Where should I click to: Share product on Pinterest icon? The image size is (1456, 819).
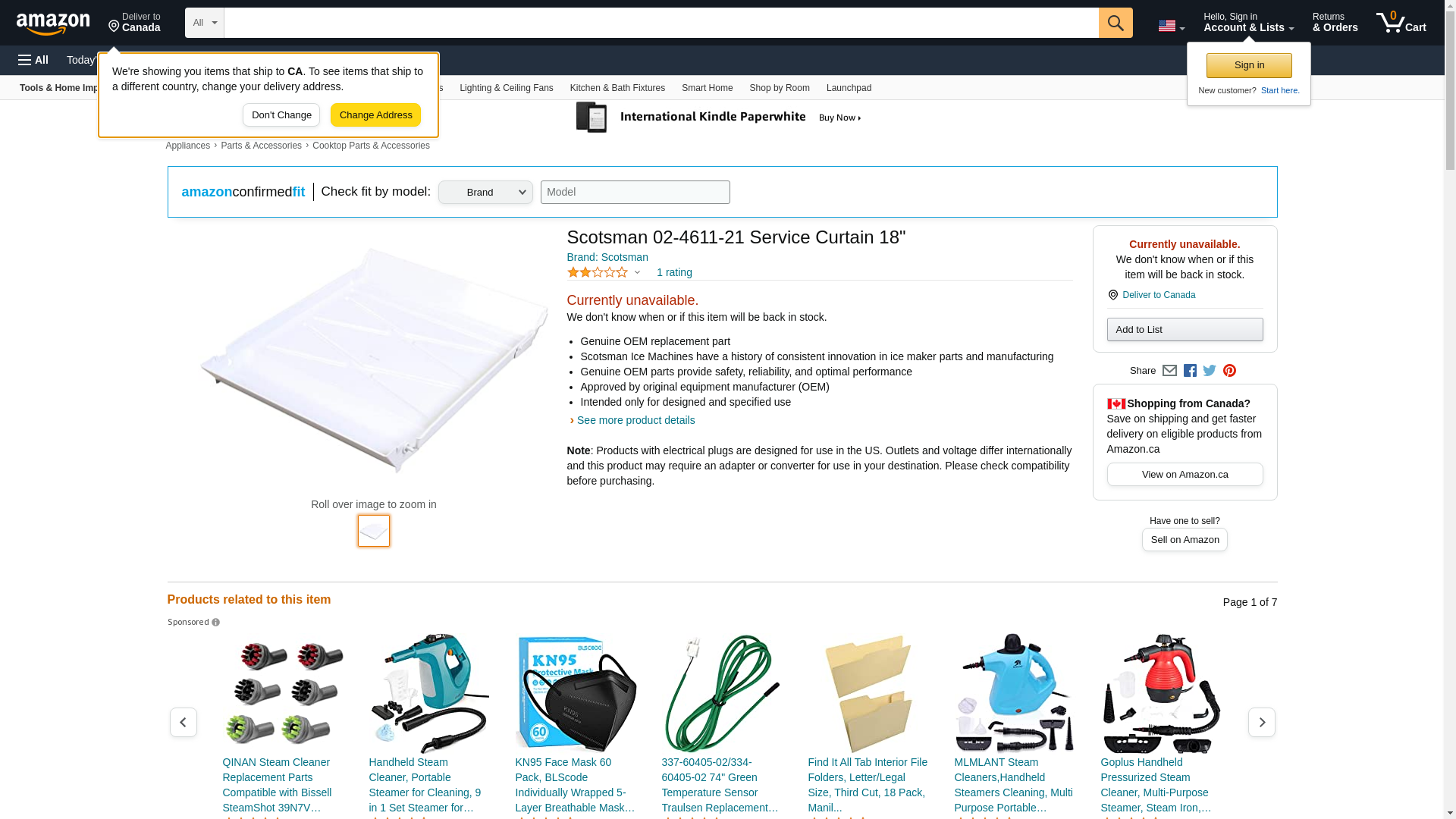click(x=1229, y=371)
